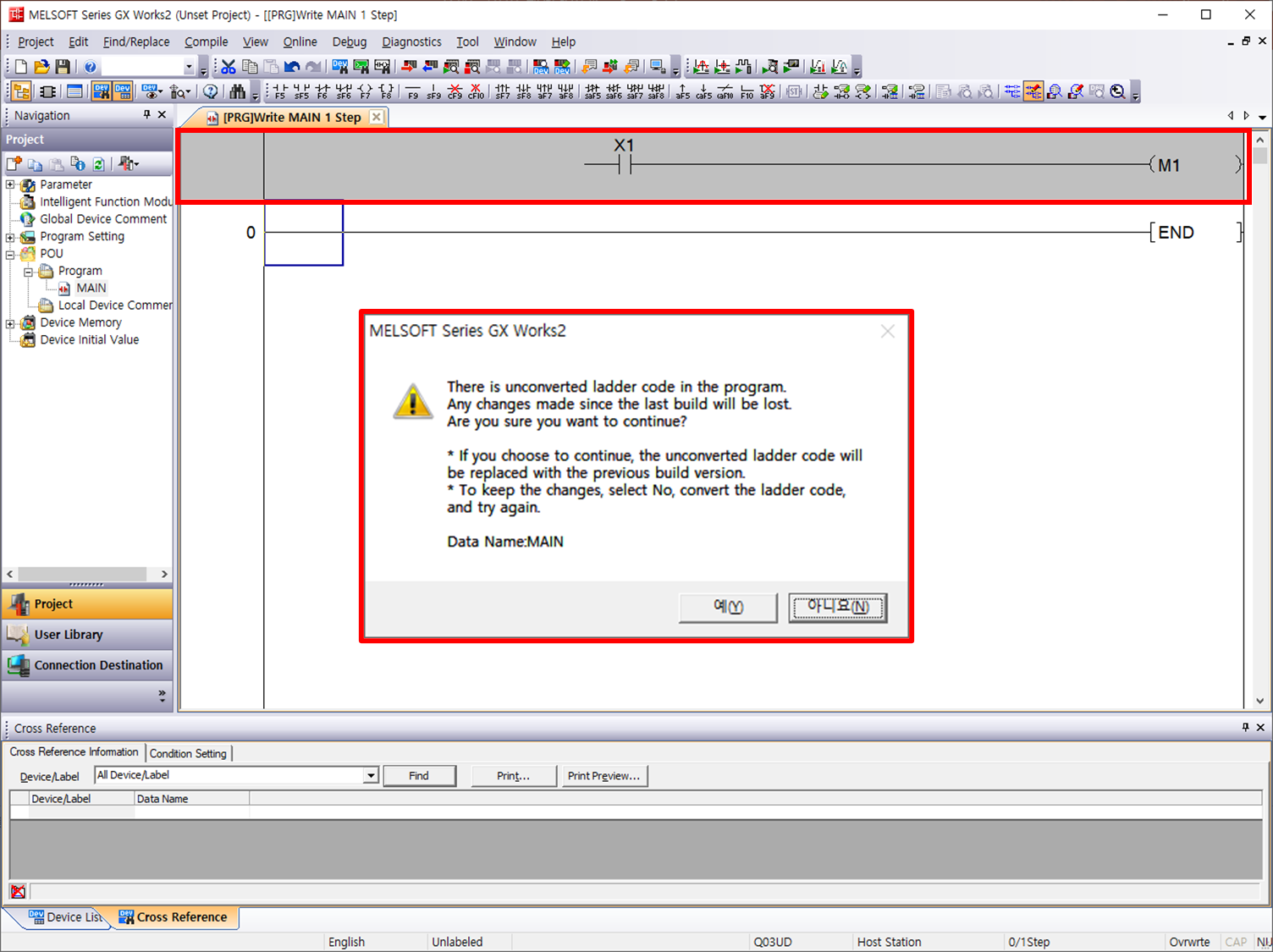
Task: Open the Help question mark icon
Action: tap(91, 67)
